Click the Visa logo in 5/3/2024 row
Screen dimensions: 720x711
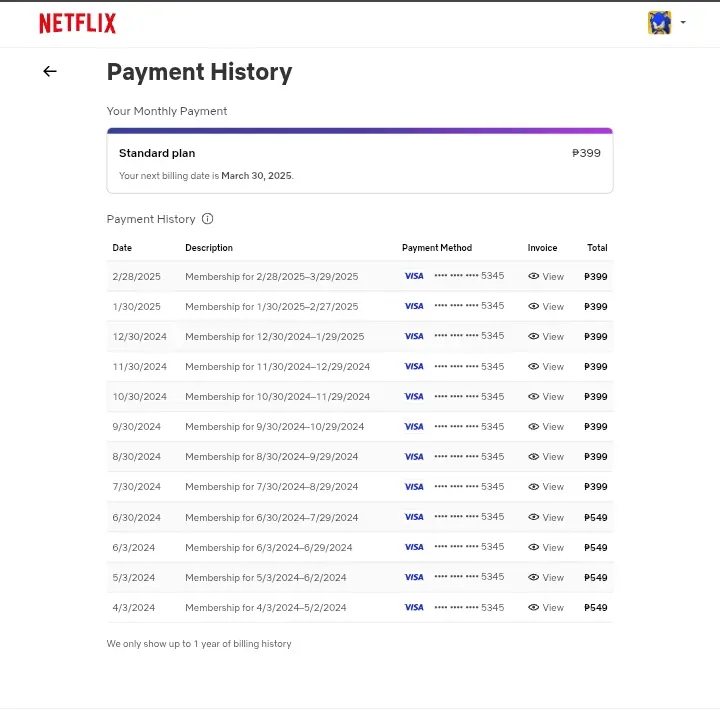(x=414, y=577)
